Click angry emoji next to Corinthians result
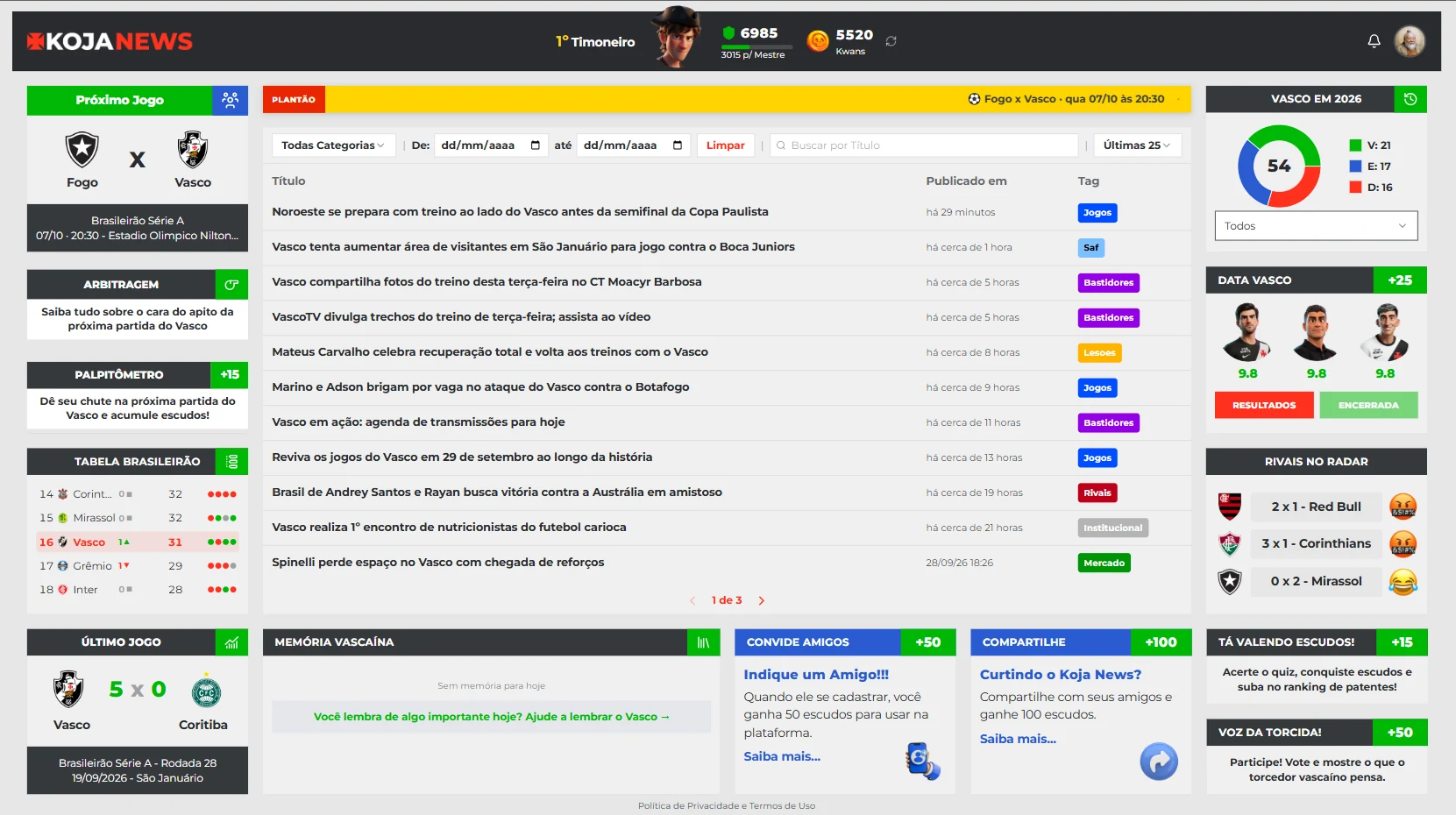Image resolution: width=1456 pixels, height=815 pixels. pyautogui.click(x=1403, y=544)
